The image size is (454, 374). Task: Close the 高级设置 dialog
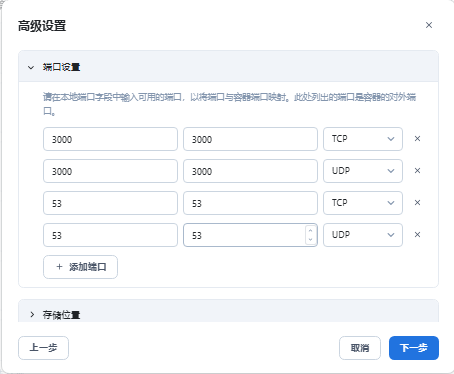pos(429,25)
